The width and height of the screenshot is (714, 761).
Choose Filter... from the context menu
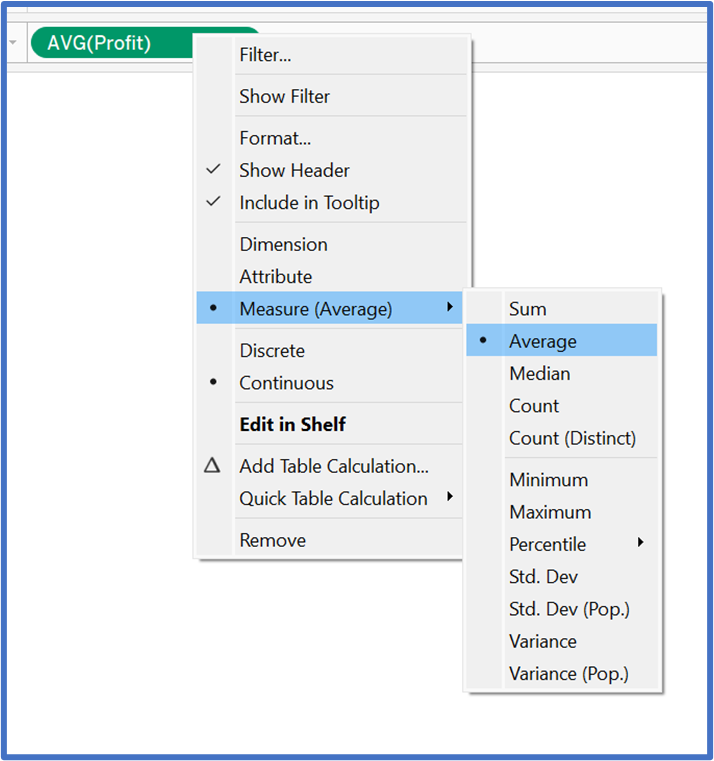(x=265, y=55)
